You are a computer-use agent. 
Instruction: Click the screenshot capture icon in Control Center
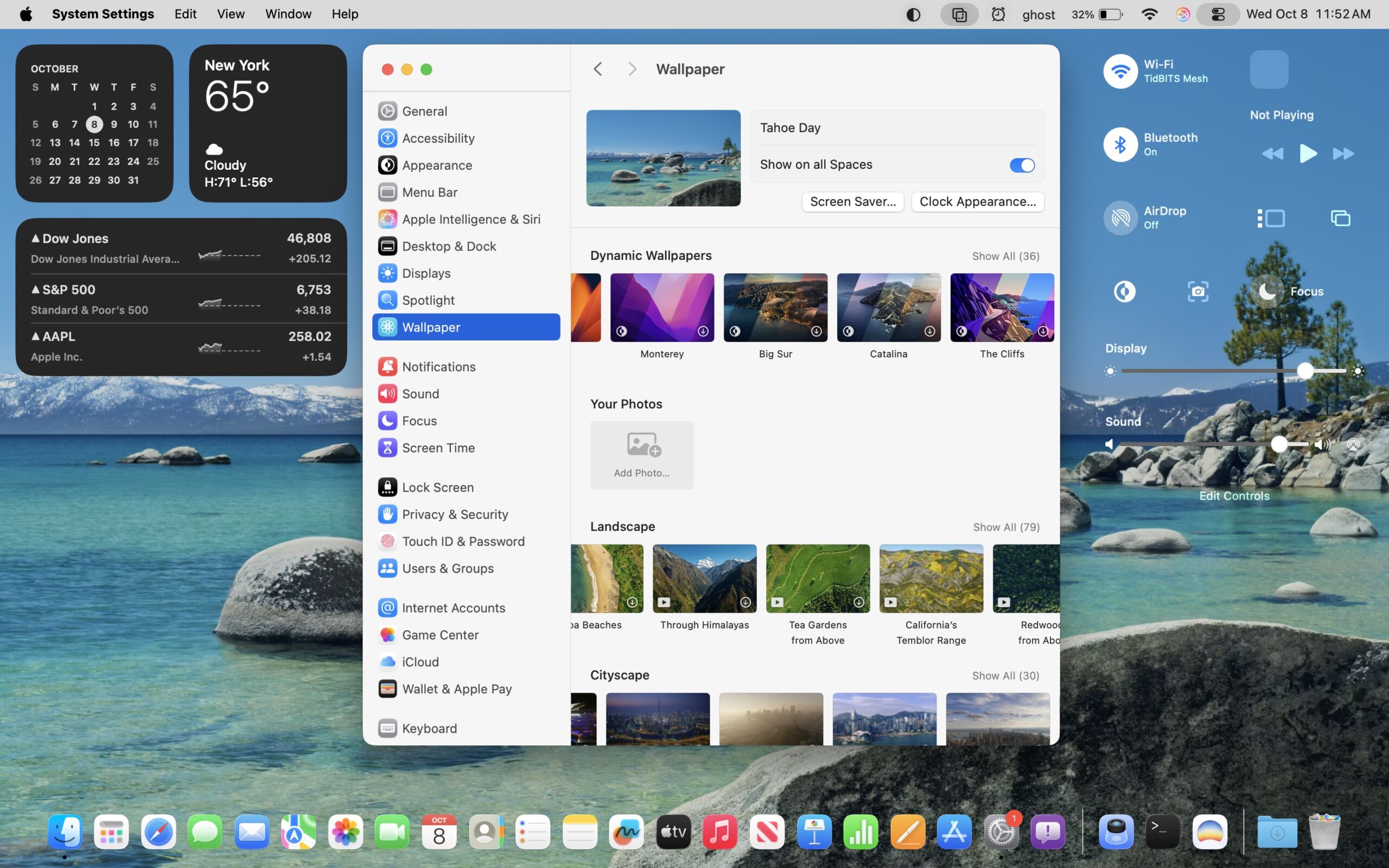click(1197, 292)
